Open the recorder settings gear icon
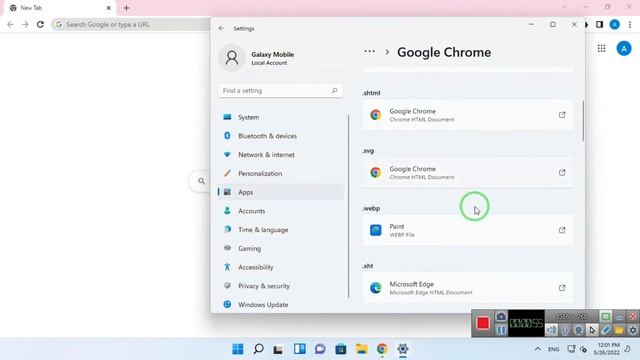 [x=633, y=330]
